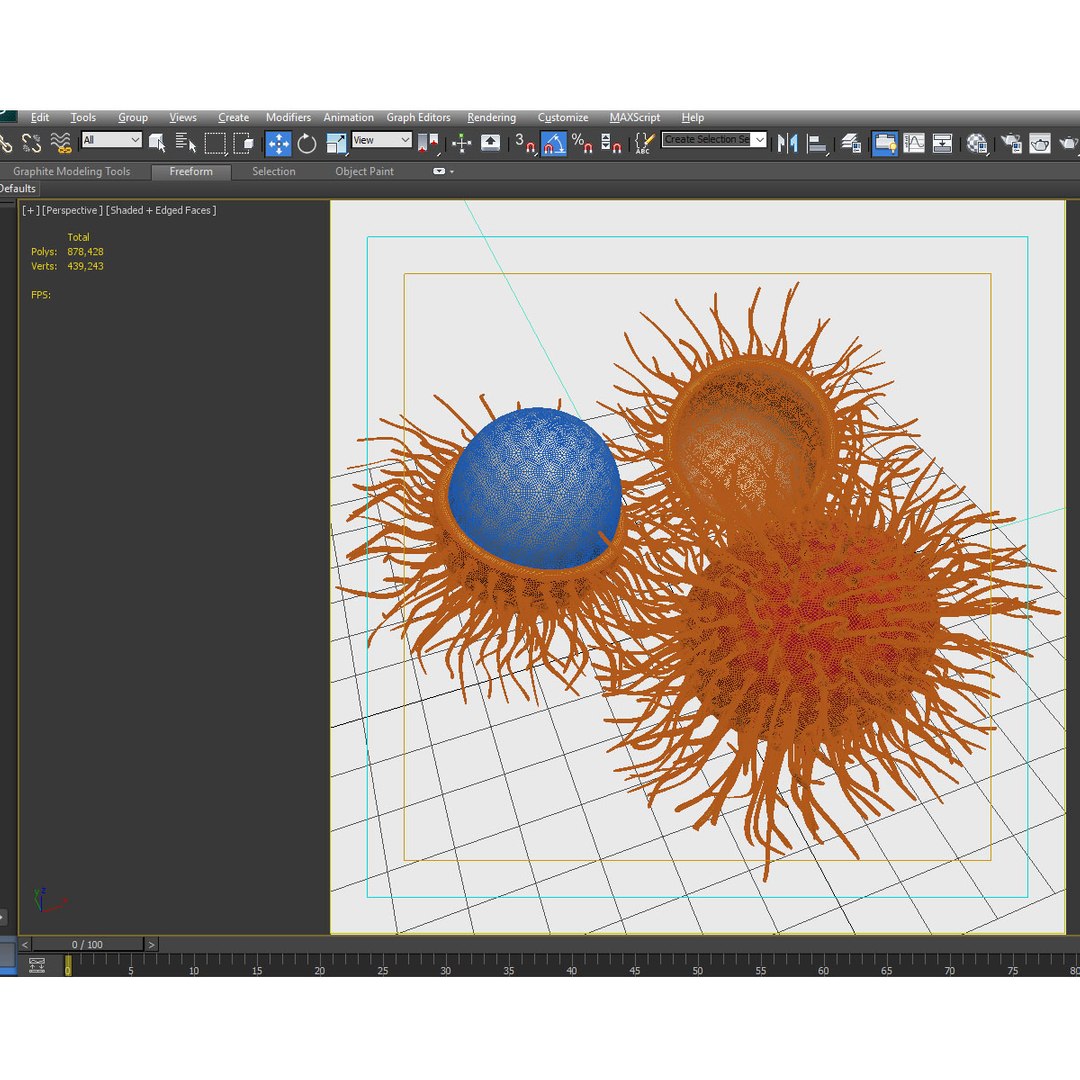This screenshot has height=1080, width=1080.
Task: Open the Edit Named Selection Sets dialog
Action: (643, 143)
